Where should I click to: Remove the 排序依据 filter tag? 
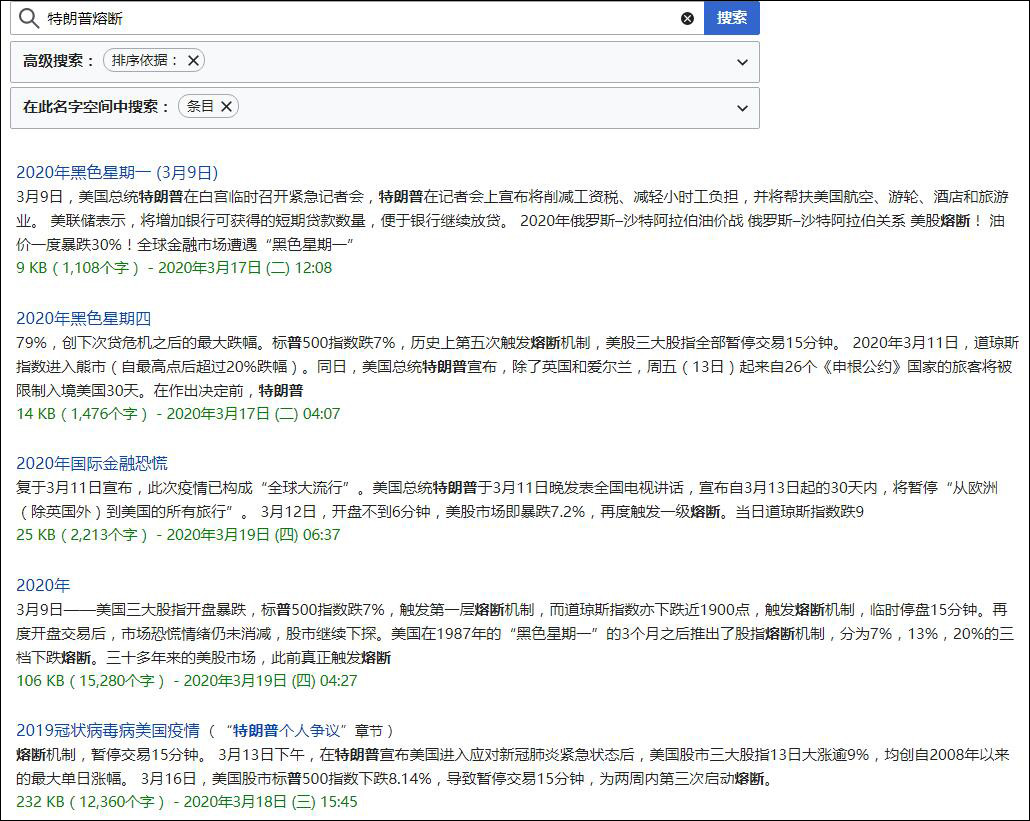194,60
